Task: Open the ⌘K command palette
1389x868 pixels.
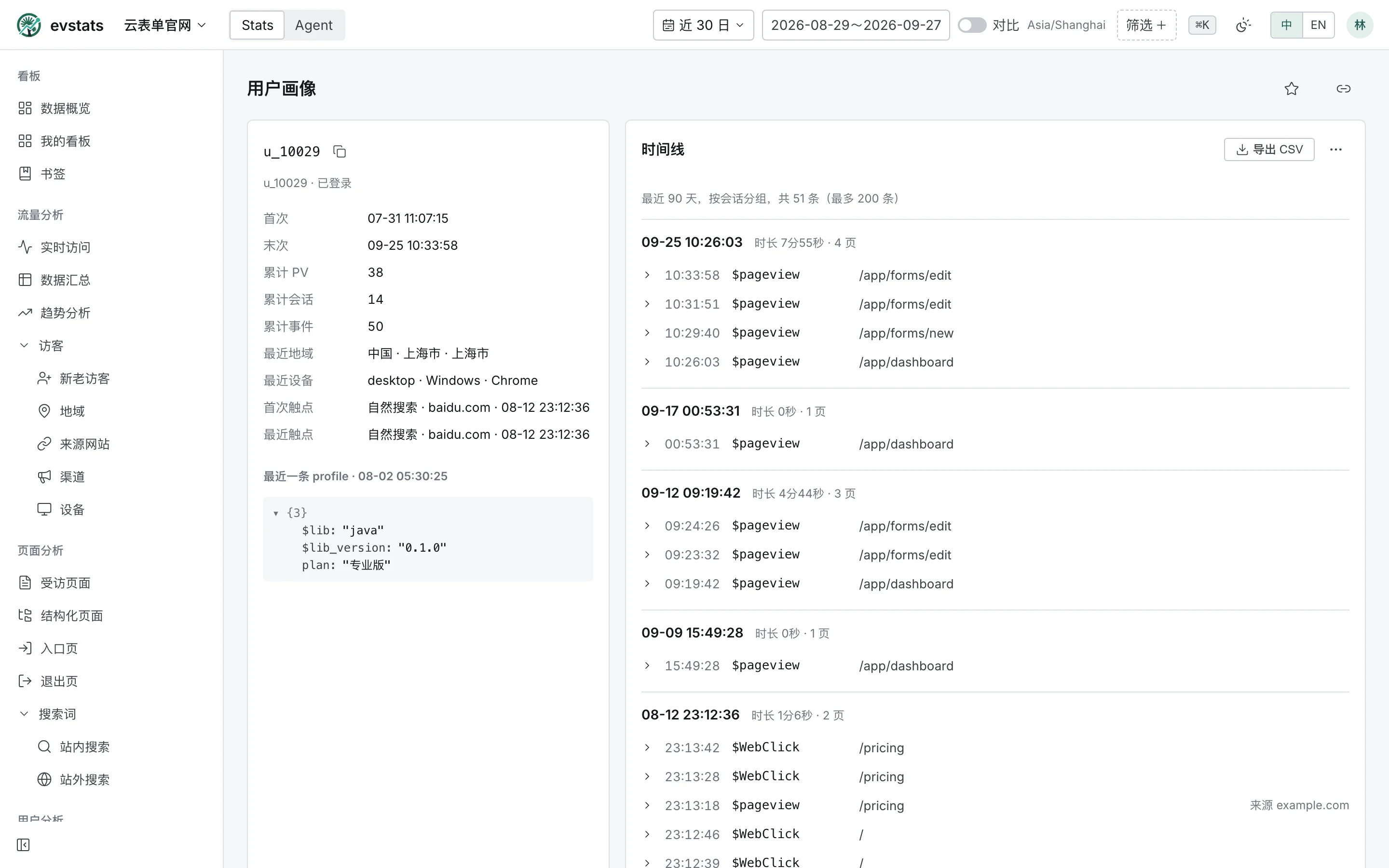Action: (x=1202, y=25)
